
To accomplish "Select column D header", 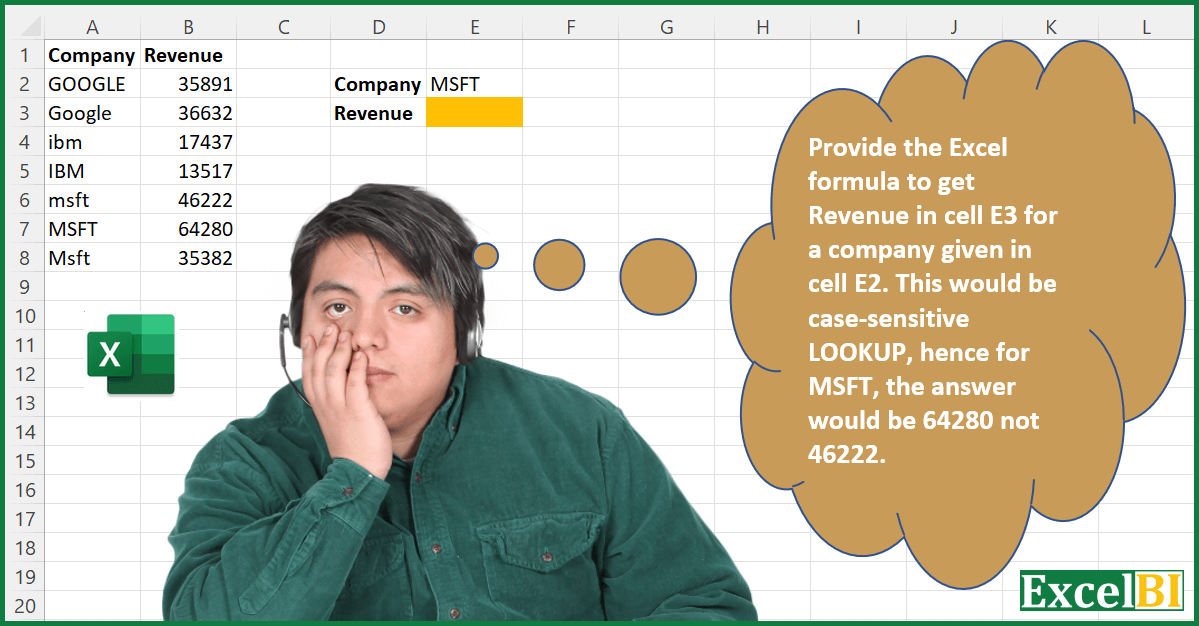I will click(379, 27).
